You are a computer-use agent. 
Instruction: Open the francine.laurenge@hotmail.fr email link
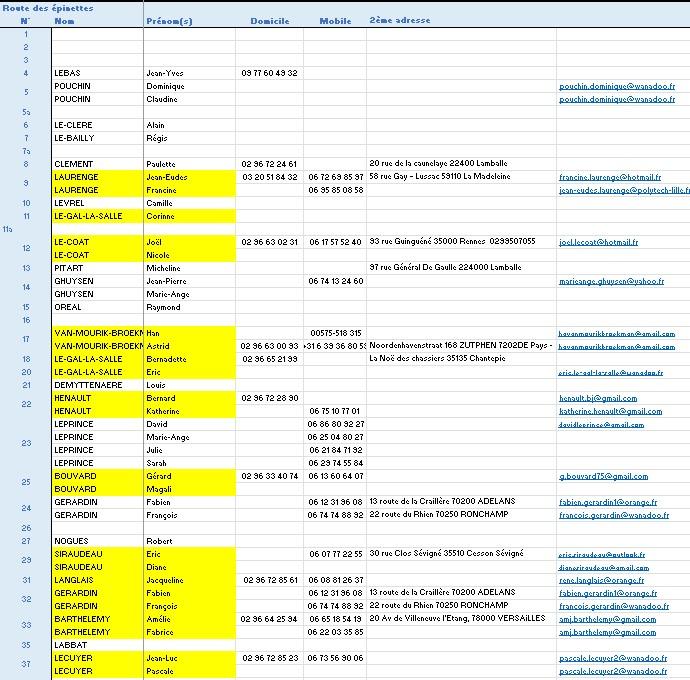click(610, 177)
